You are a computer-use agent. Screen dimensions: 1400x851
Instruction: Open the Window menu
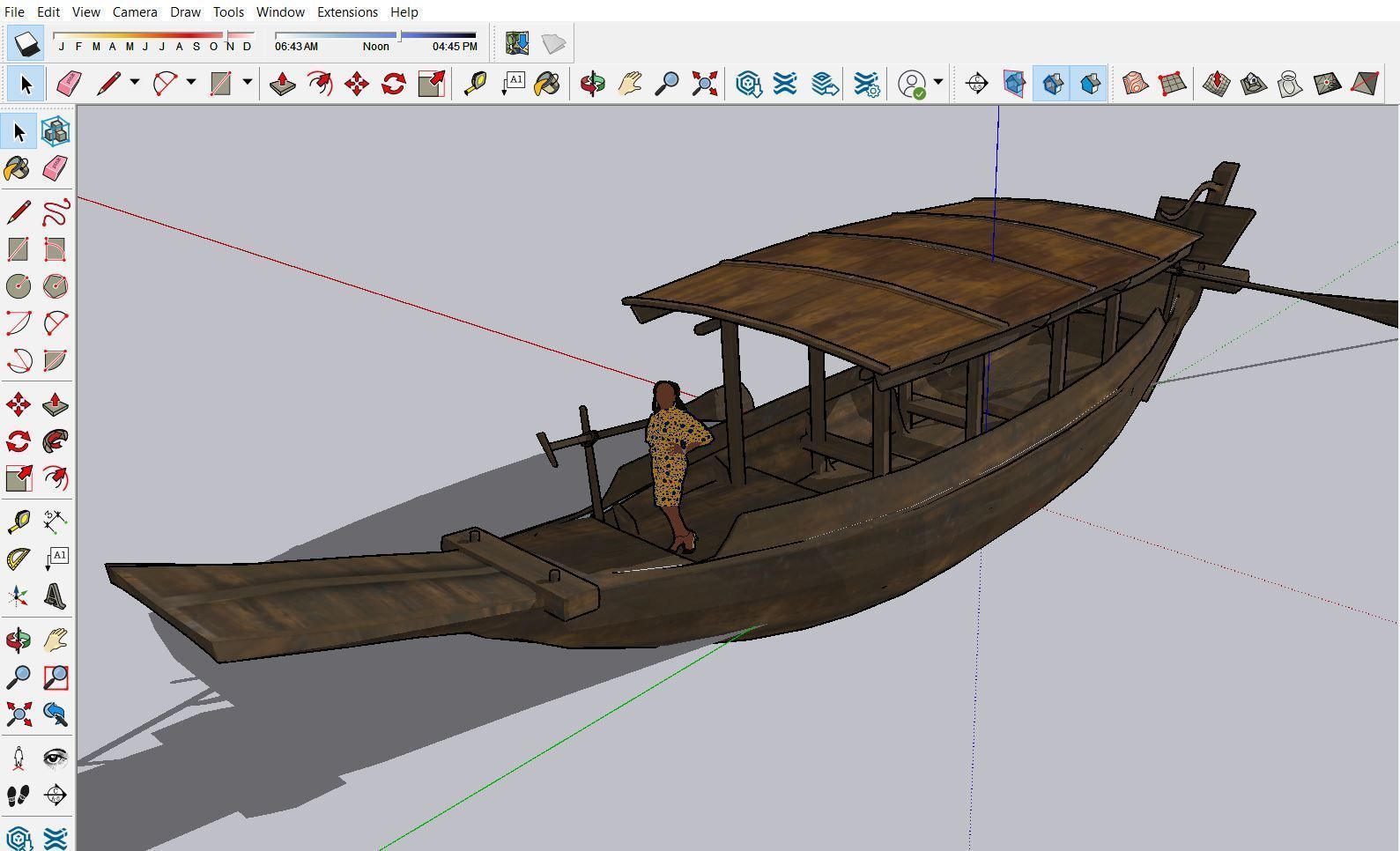(x=280, y=11)
